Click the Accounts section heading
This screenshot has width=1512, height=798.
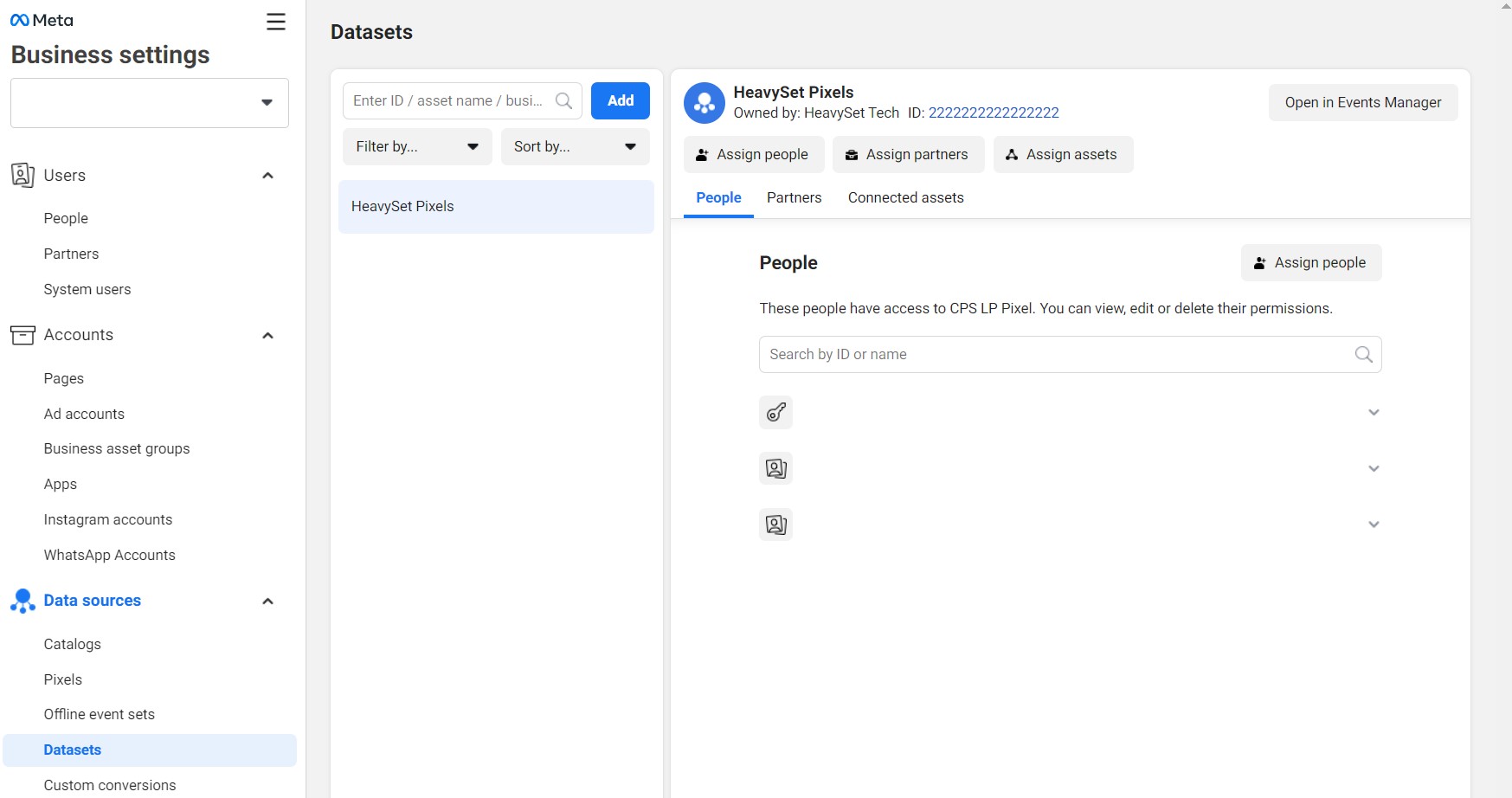point(79,335)
